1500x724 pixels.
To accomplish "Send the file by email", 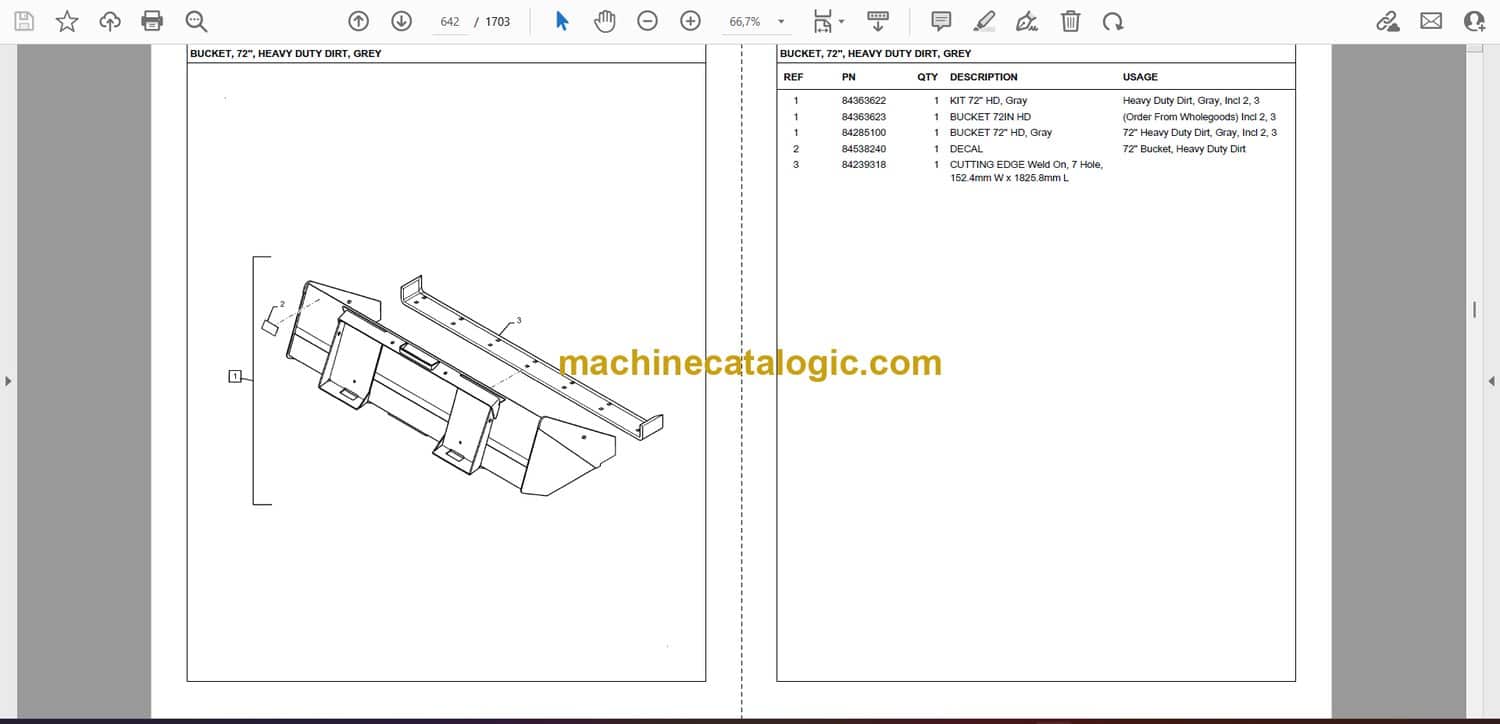I will click(x=1431, y=21).
